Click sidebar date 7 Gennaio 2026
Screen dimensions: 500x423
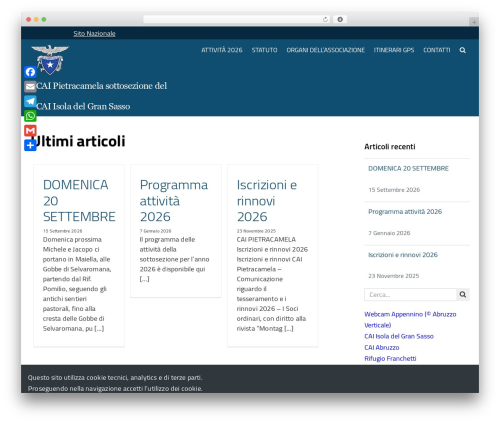pos(389,233)
